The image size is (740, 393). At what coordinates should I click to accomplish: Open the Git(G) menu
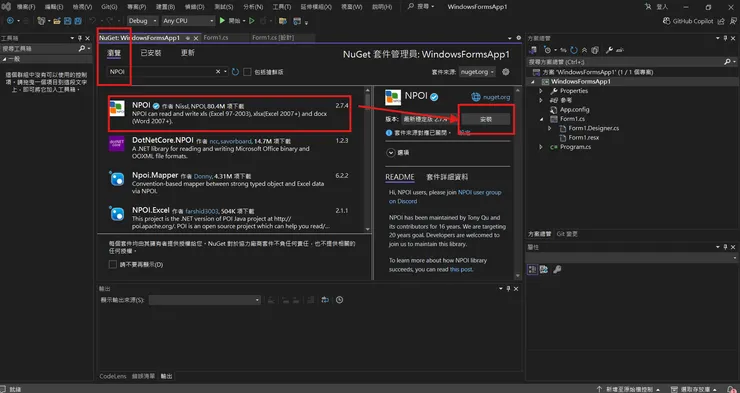click(109, 7)
